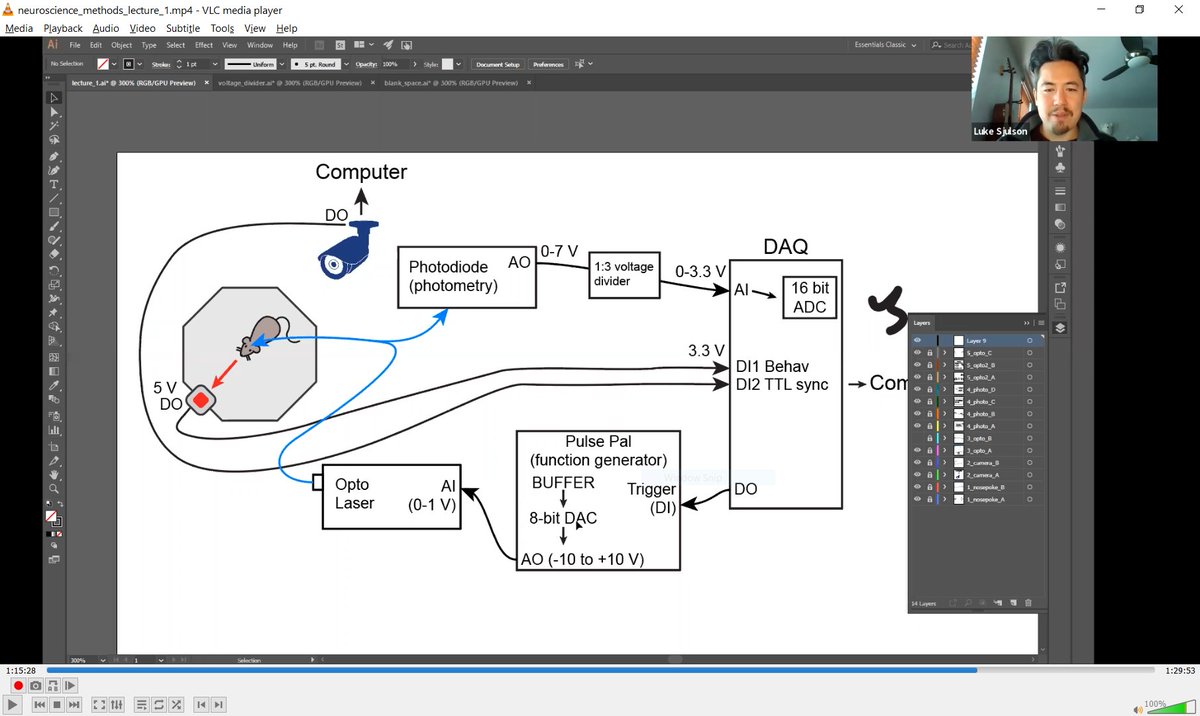Show the hidden 3_opto_B layer
Image resolution: width=1200 pixels, height=716 pixels.
coord(917,438)
